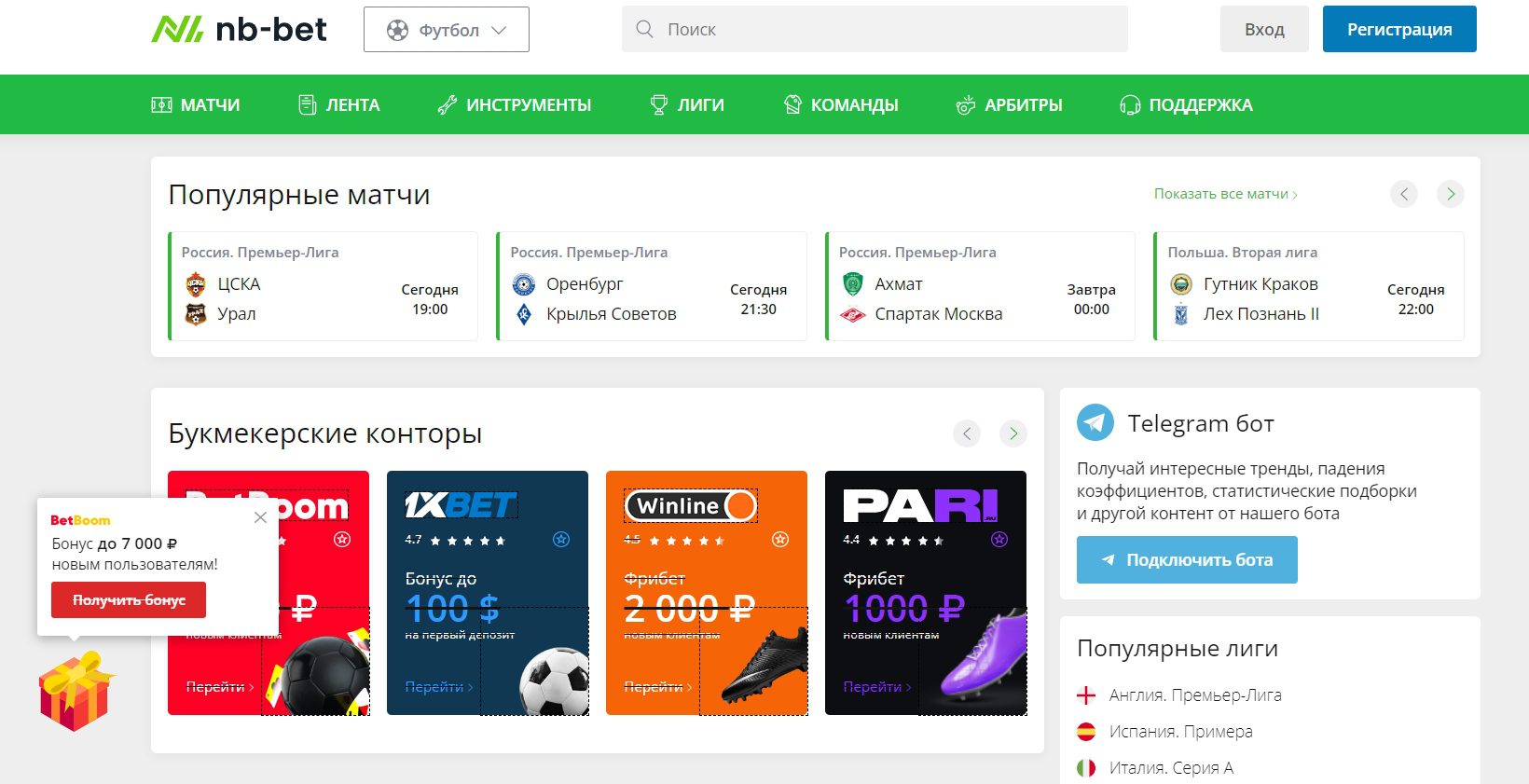The width and height of the screenshot is (1529, 784).
Task: Open the ИНСТРУМЕНТЫ menu item
Action: [x=515, y=104]
